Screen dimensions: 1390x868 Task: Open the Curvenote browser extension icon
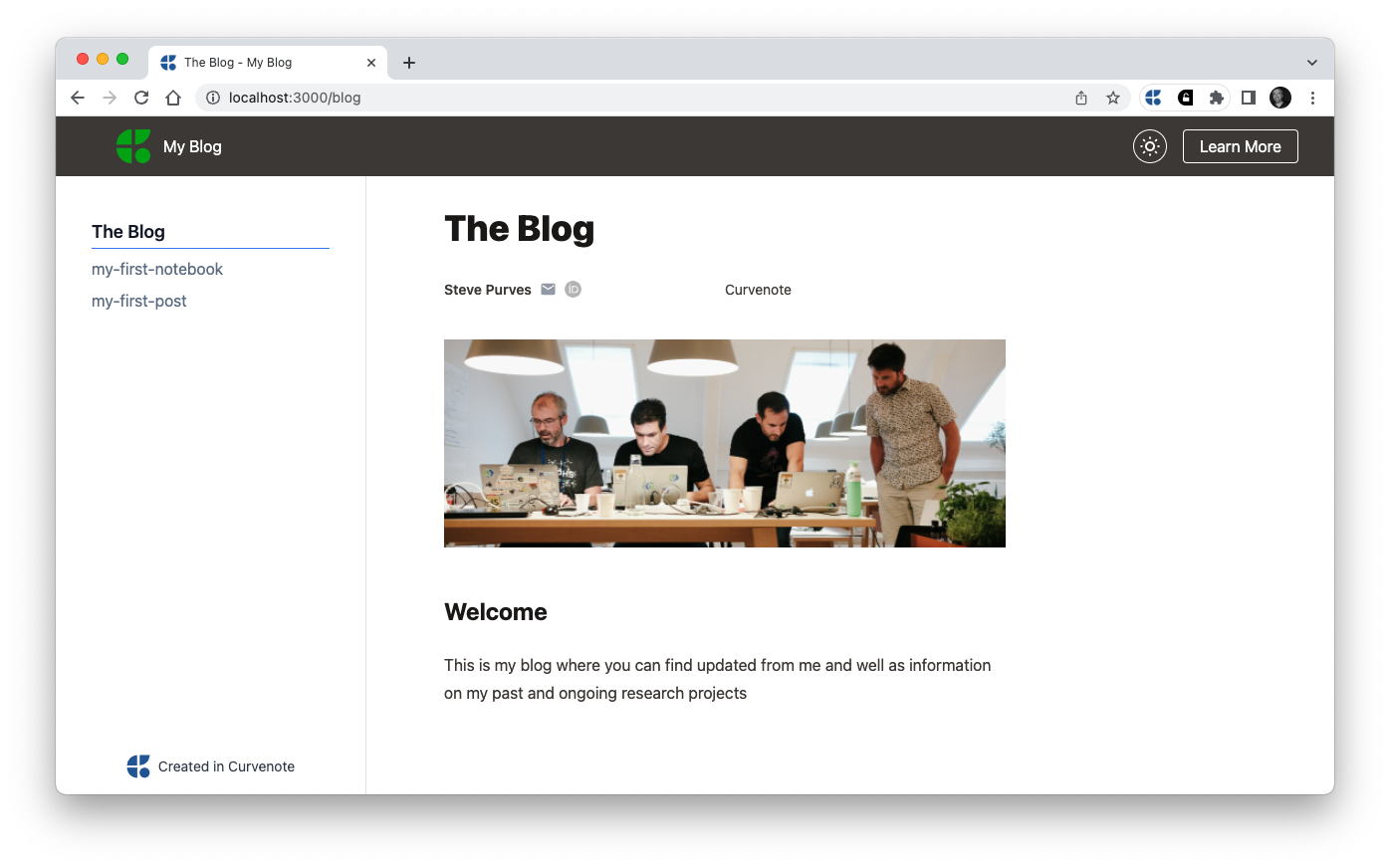(1152, 97)
